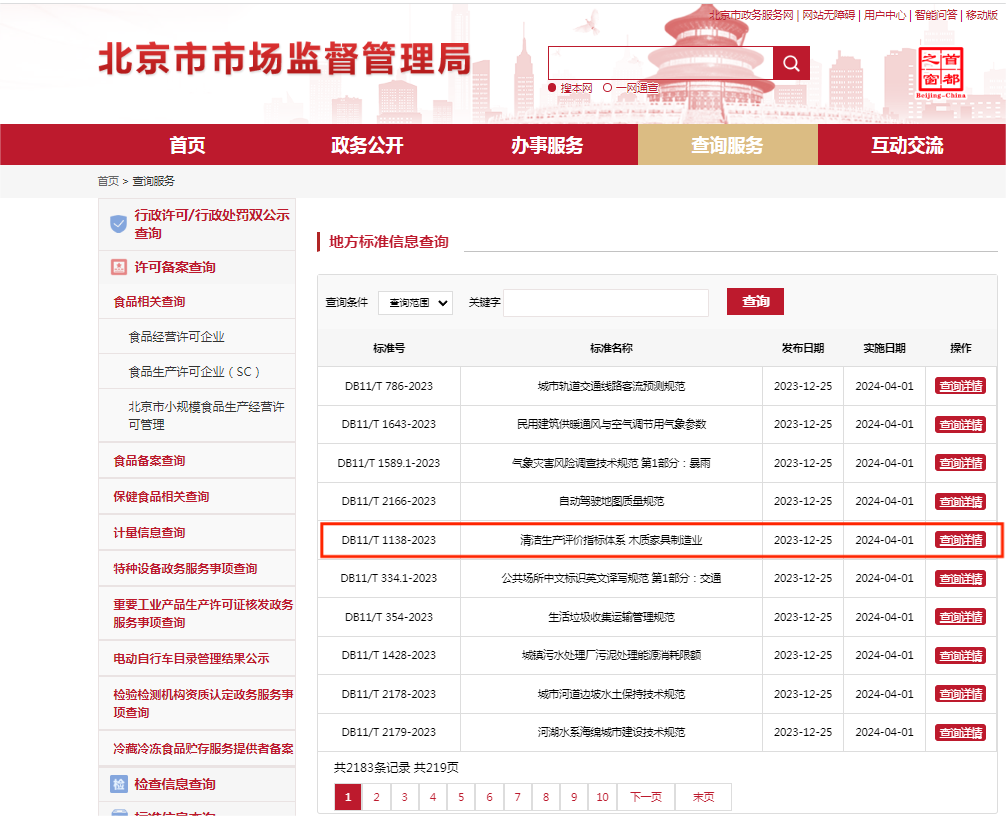1006x816 pixels.
Task: Click standard name 生活垃圾收集运输管理规范
Action: point(611,617)
